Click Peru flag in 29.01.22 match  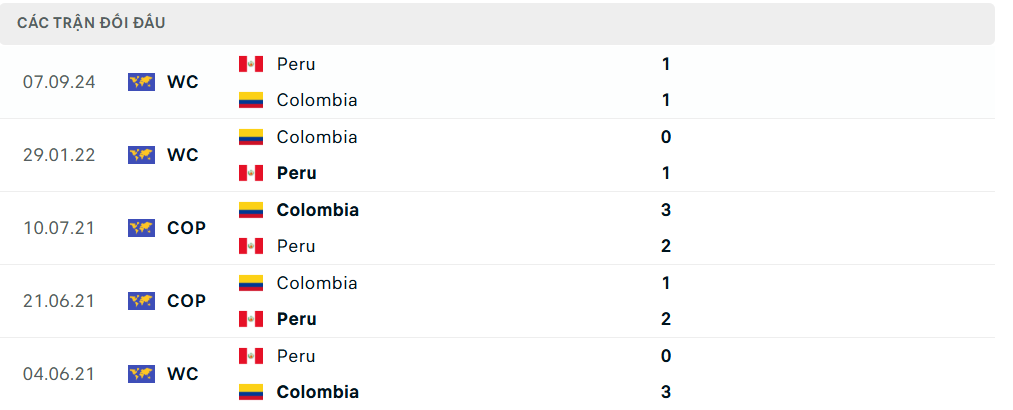[x=251, y=173]
